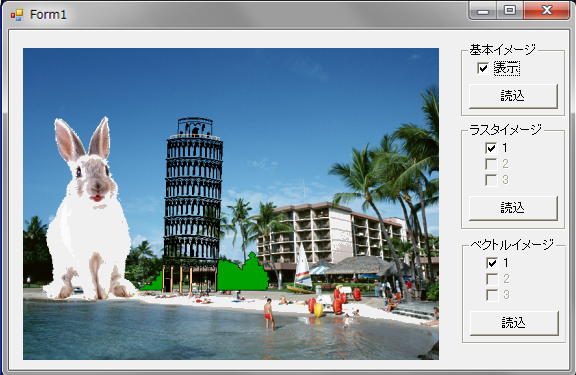
Task: Toggle the 表示 checkbox under 基本イメージ
Action: pyautogui.click(x=483, y=68)
